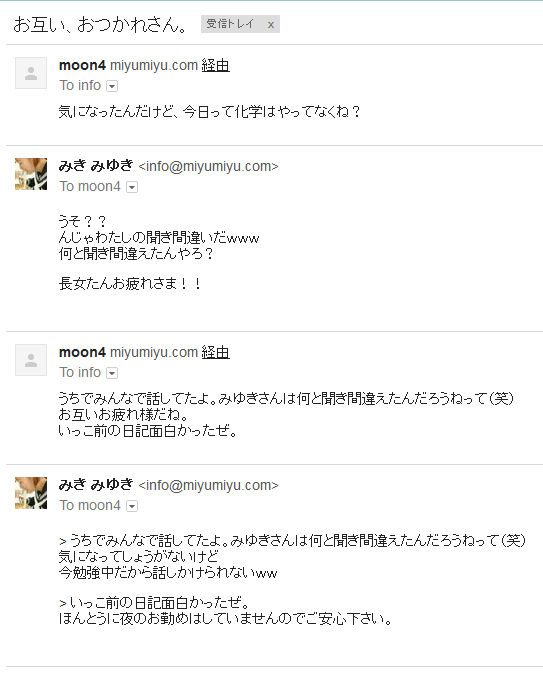Click sender name みき みゆき in fourth message

pyautogui.click(x=96, y=485)
